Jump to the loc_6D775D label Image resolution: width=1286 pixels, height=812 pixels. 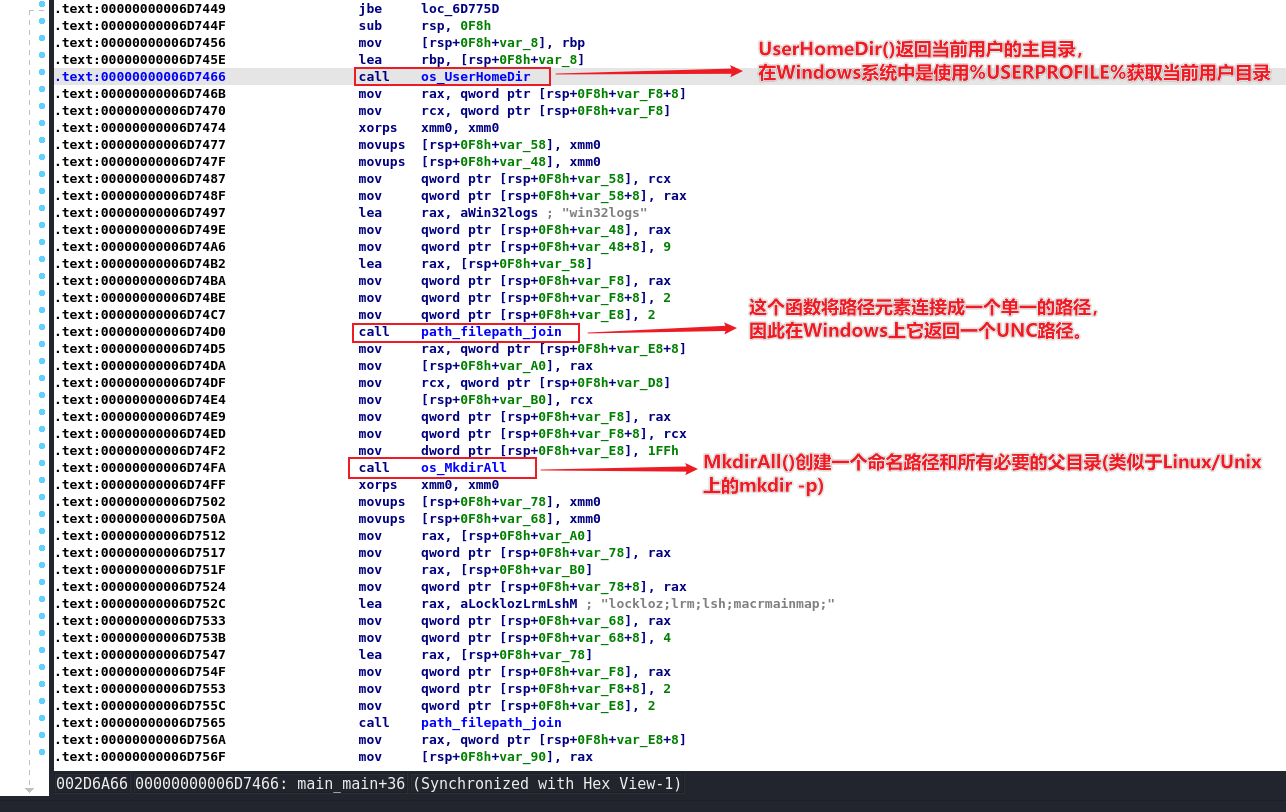pos(460,9)
